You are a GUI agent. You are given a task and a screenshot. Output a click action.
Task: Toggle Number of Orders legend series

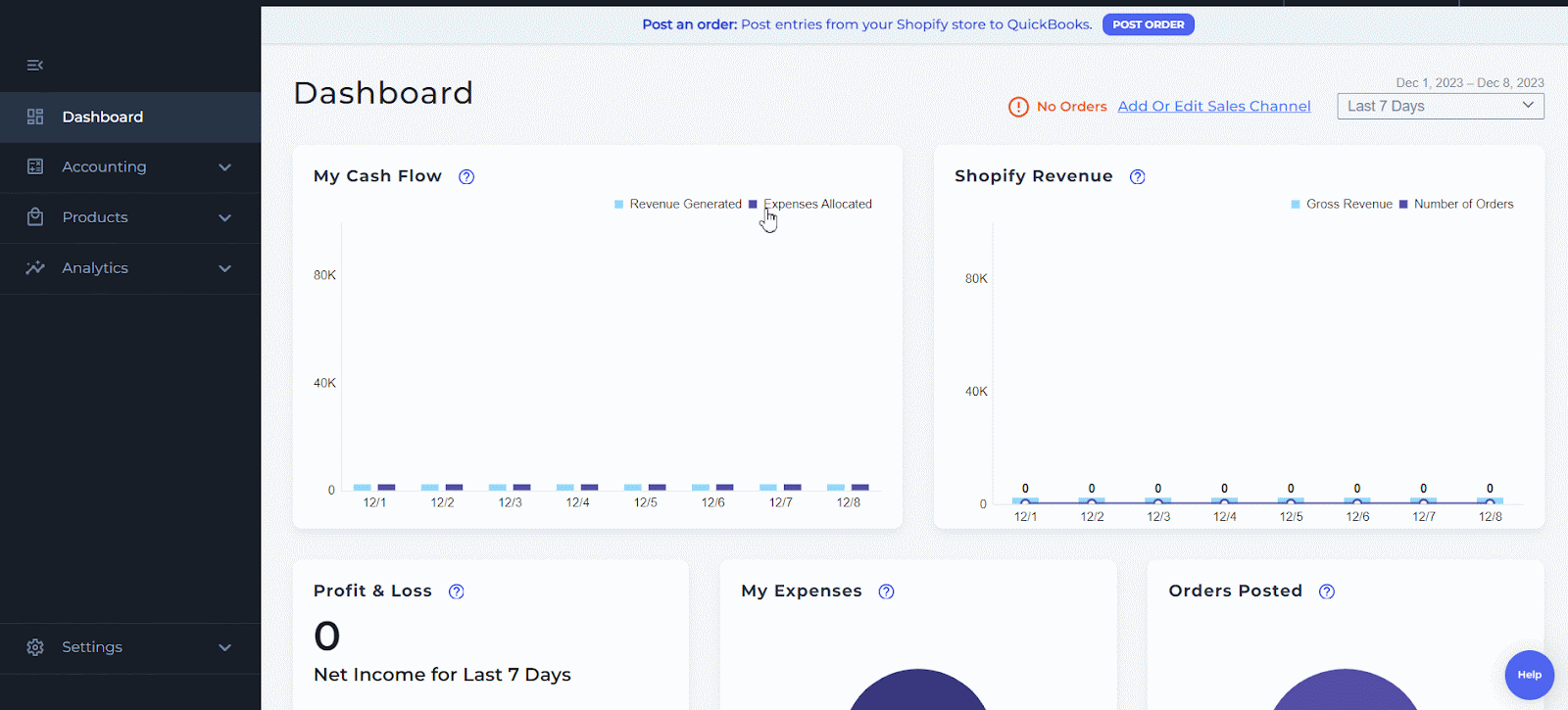point(1456,205)
